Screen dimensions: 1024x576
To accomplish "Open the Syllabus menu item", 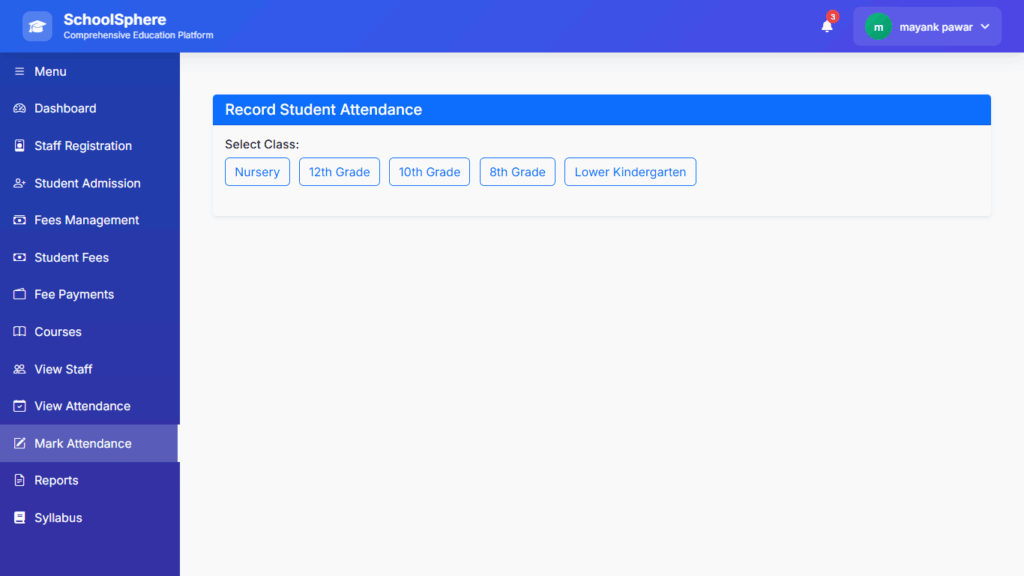I will click(x=58, y=518).
